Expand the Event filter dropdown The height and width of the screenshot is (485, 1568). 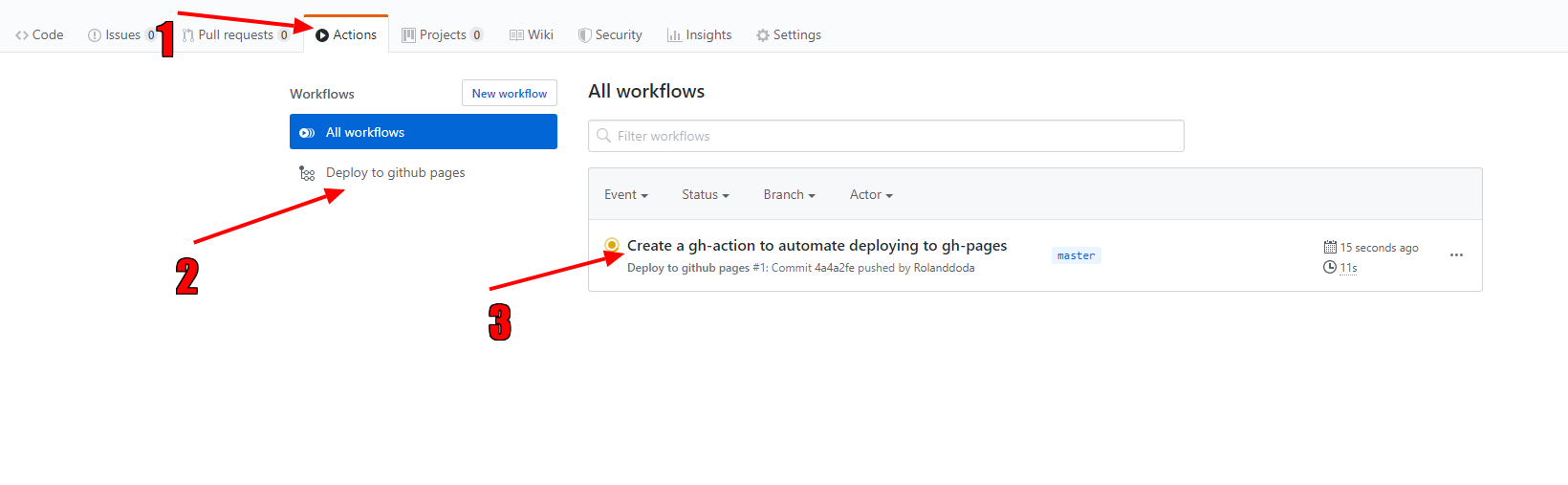click(626, 194)
